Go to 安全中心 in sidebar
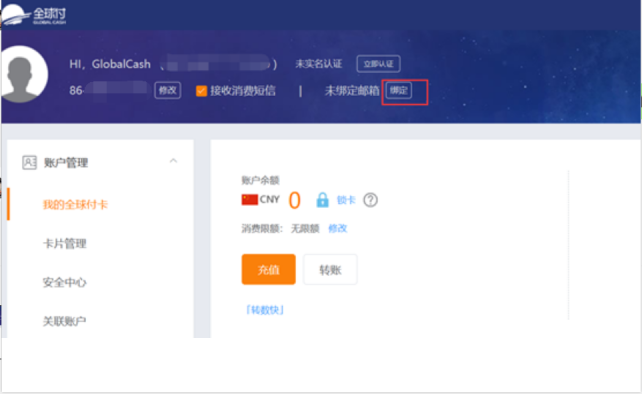The height and width of the screenshot is (394, 642). [x=65, y=282]
